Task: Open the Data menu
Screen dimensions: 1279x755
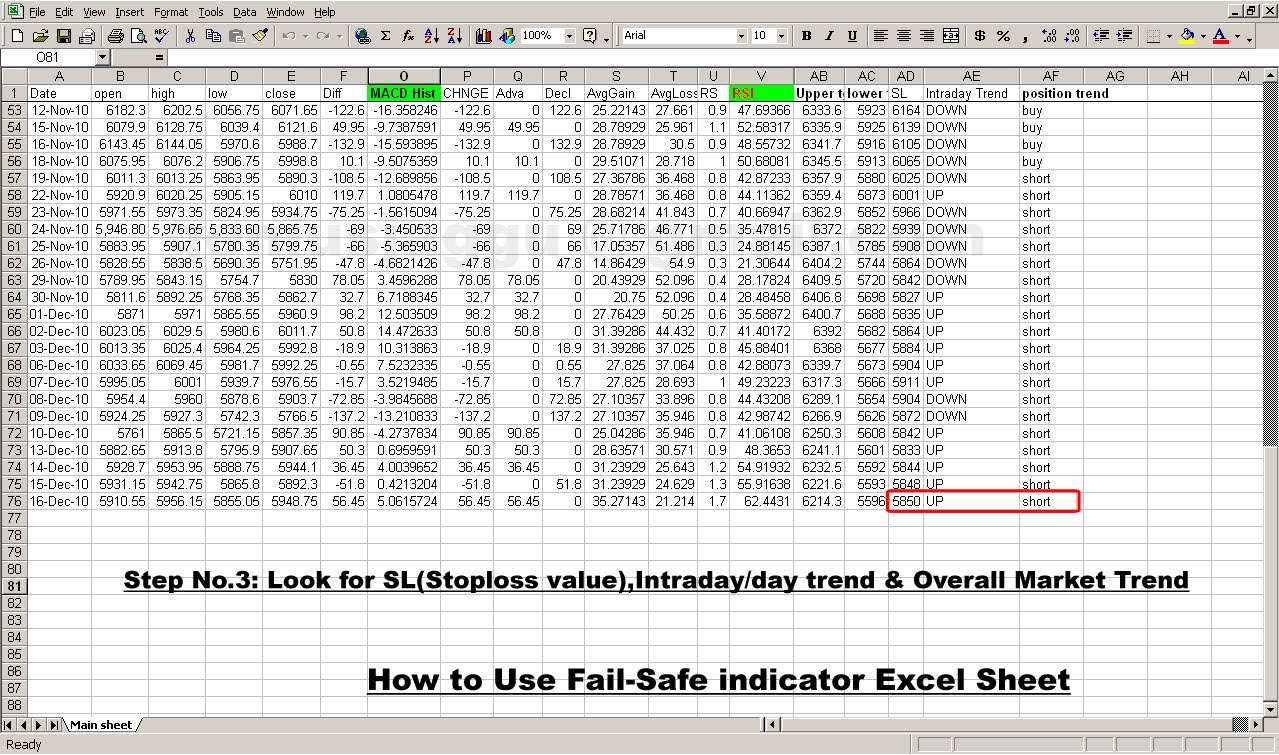Action: pyautogui.click(x=244, y=12)
